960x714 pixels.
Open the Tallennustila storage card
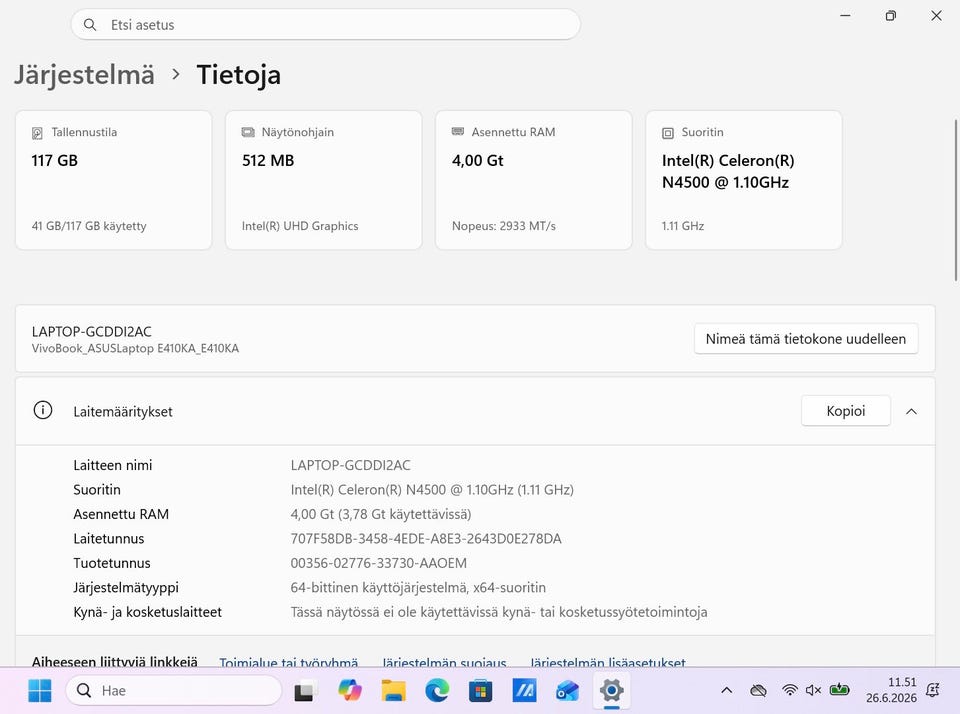114,180
